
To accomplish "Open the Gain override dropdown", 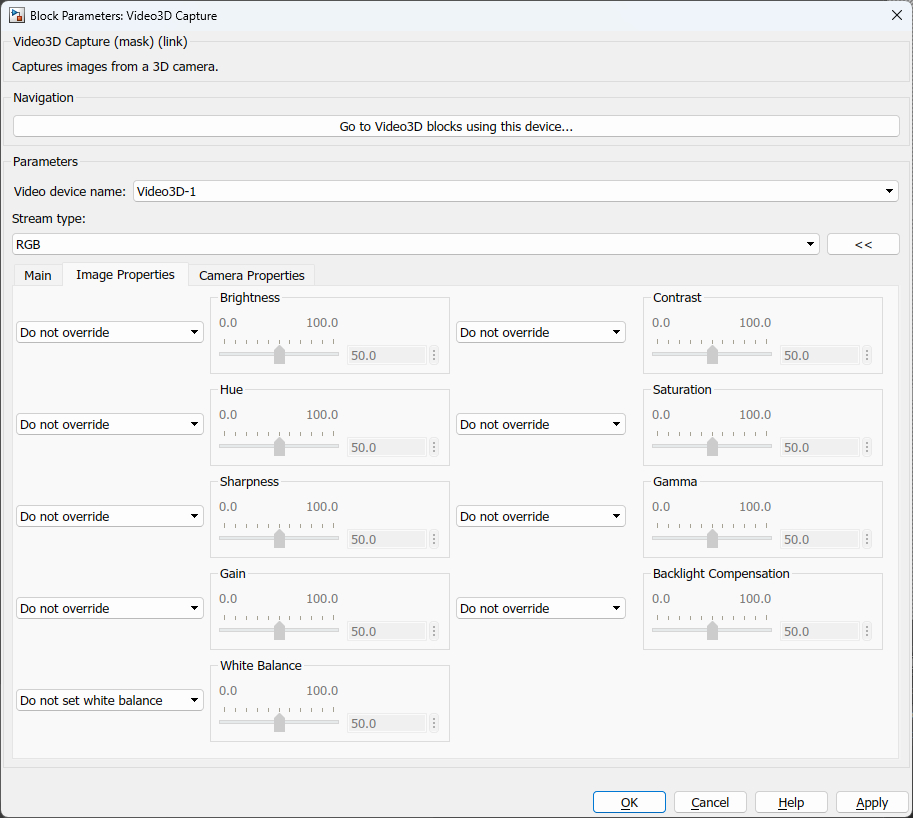I will click(x=109, y=608).
